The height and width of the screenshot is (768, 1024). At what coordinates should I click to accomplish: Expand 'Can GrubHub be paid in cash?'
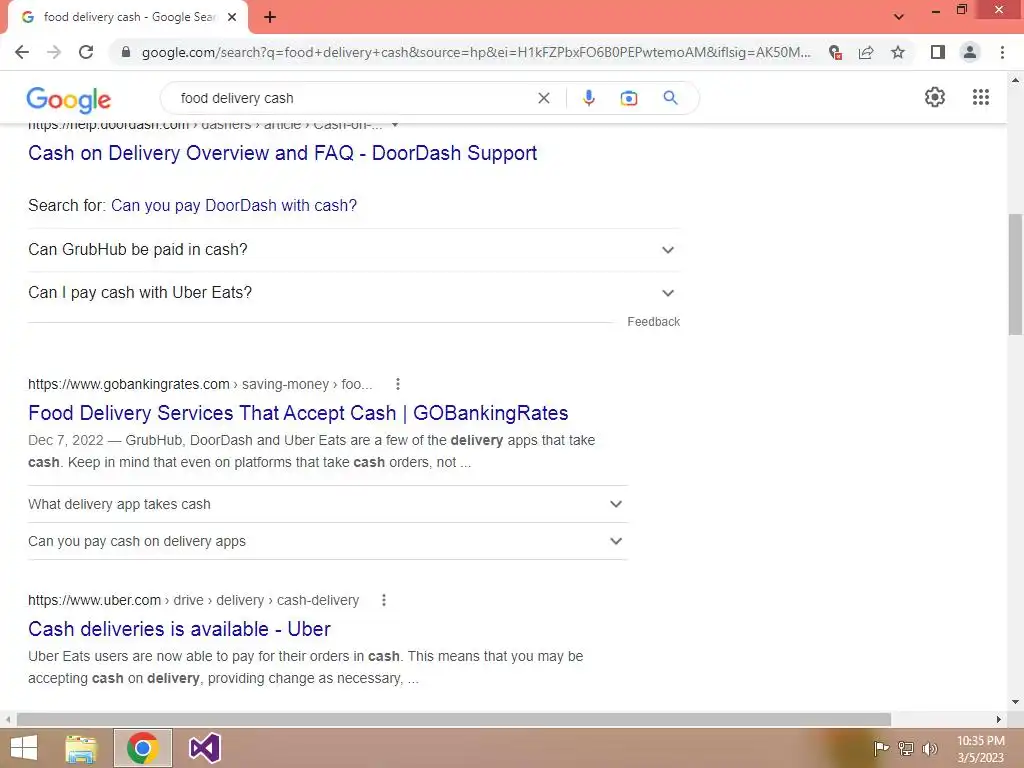(x=354, y=249)
